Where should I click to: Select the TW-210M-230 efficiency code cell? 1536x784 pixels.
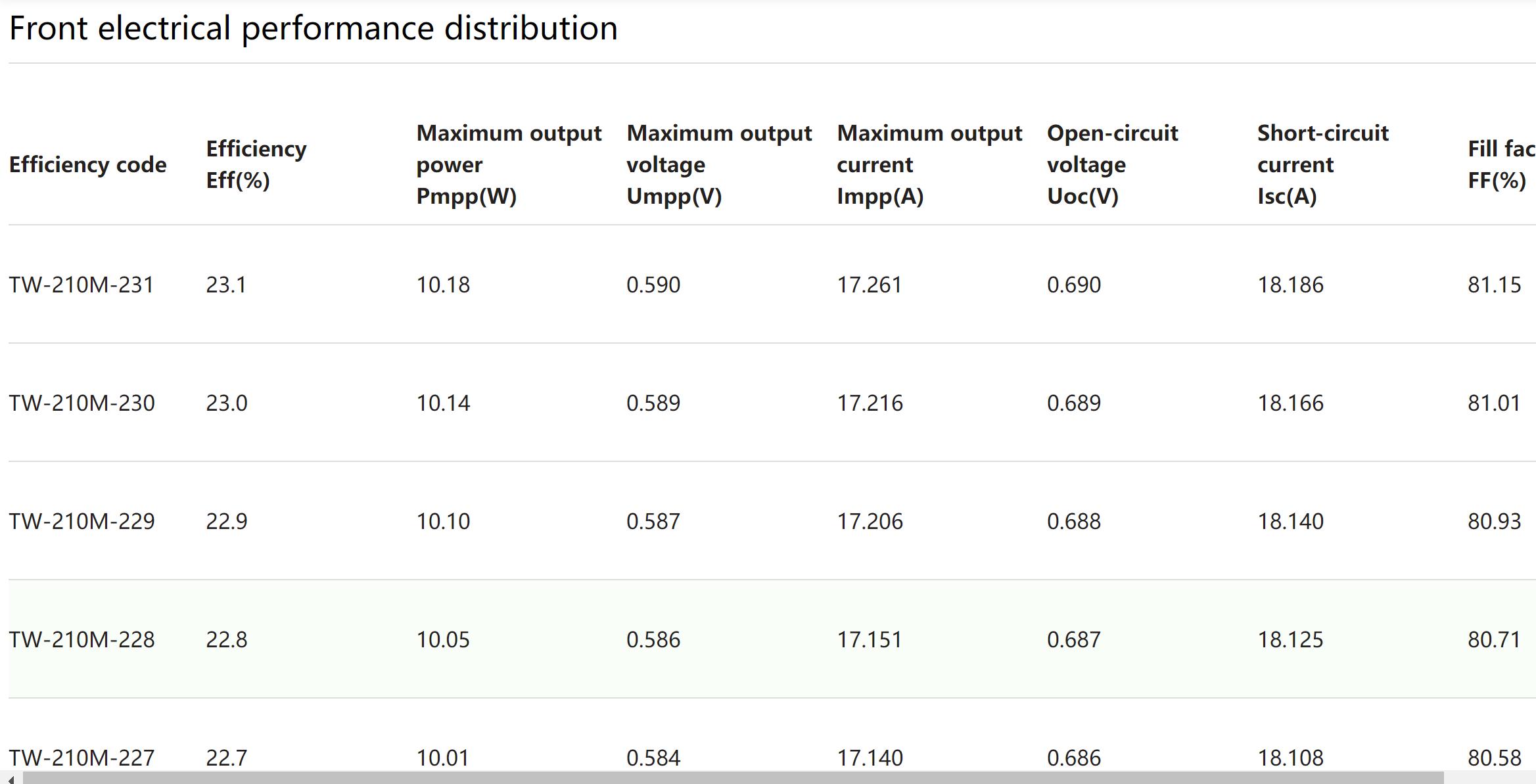[x=82, y=403]
